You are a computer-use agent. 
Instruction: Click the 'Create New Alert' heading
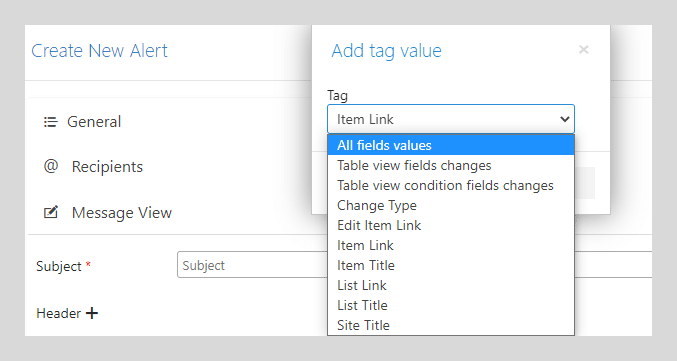point(99,51)
